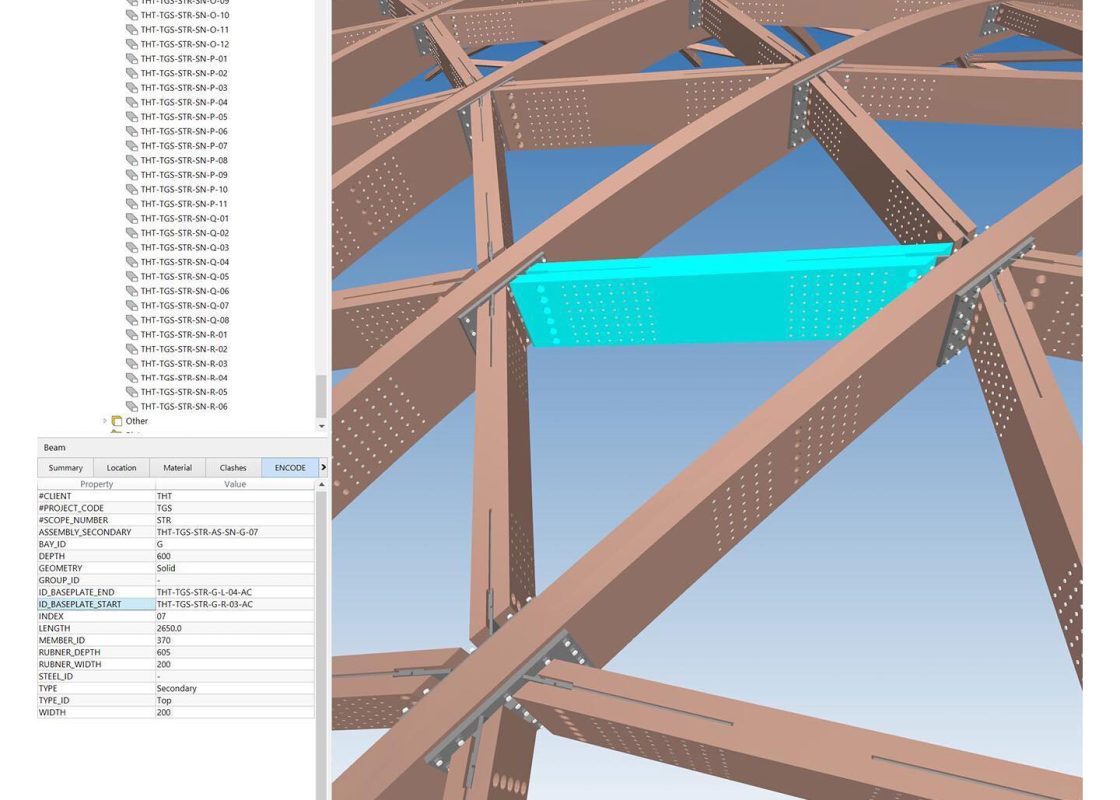Screen dimensions: 1120x800
Task: Click the beam icon beside THT-TGS-STR-SN-R-01
Action: (x=132, y=335)
